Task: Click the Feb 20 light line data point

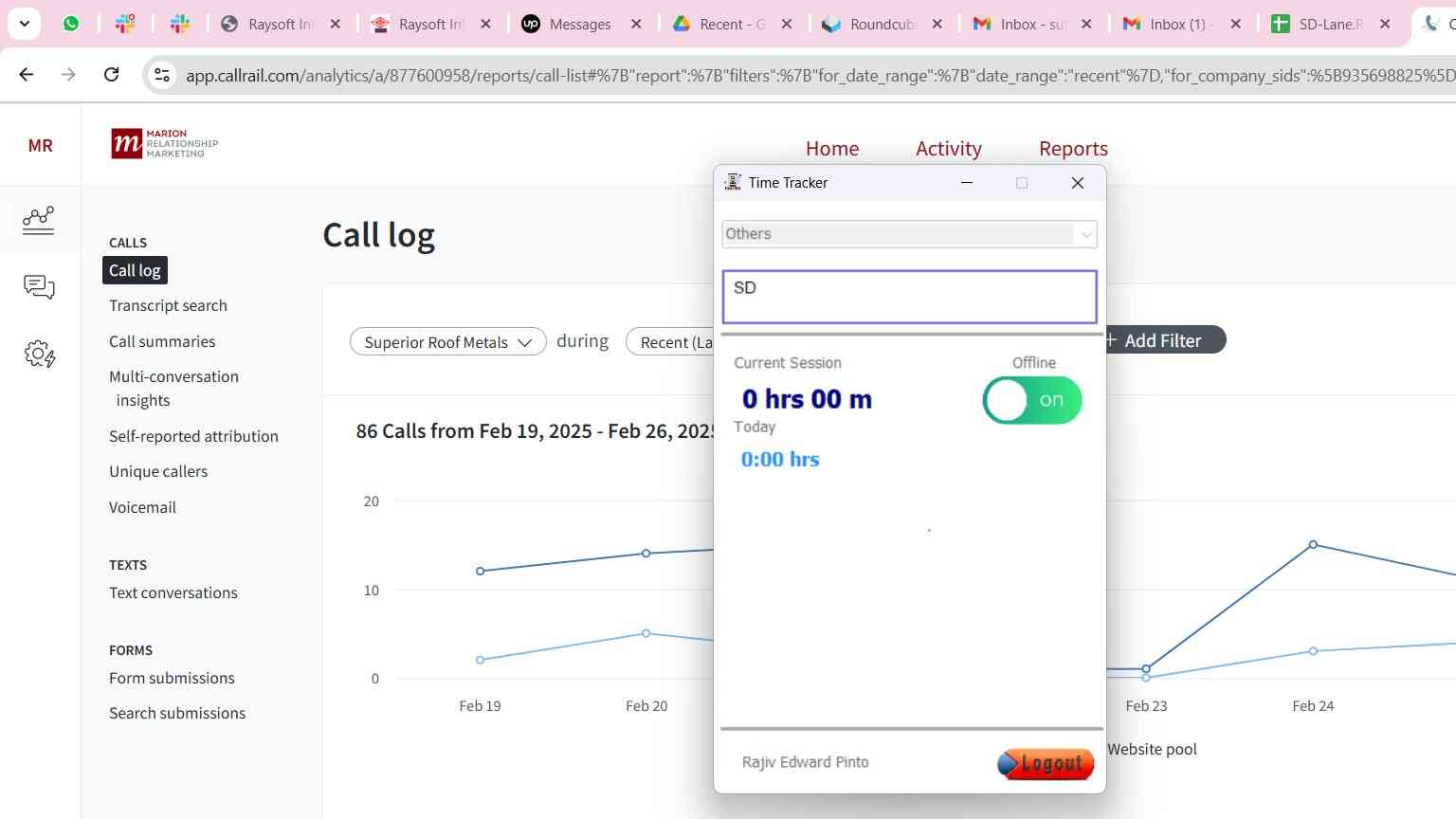Action: tap(646, 633)
